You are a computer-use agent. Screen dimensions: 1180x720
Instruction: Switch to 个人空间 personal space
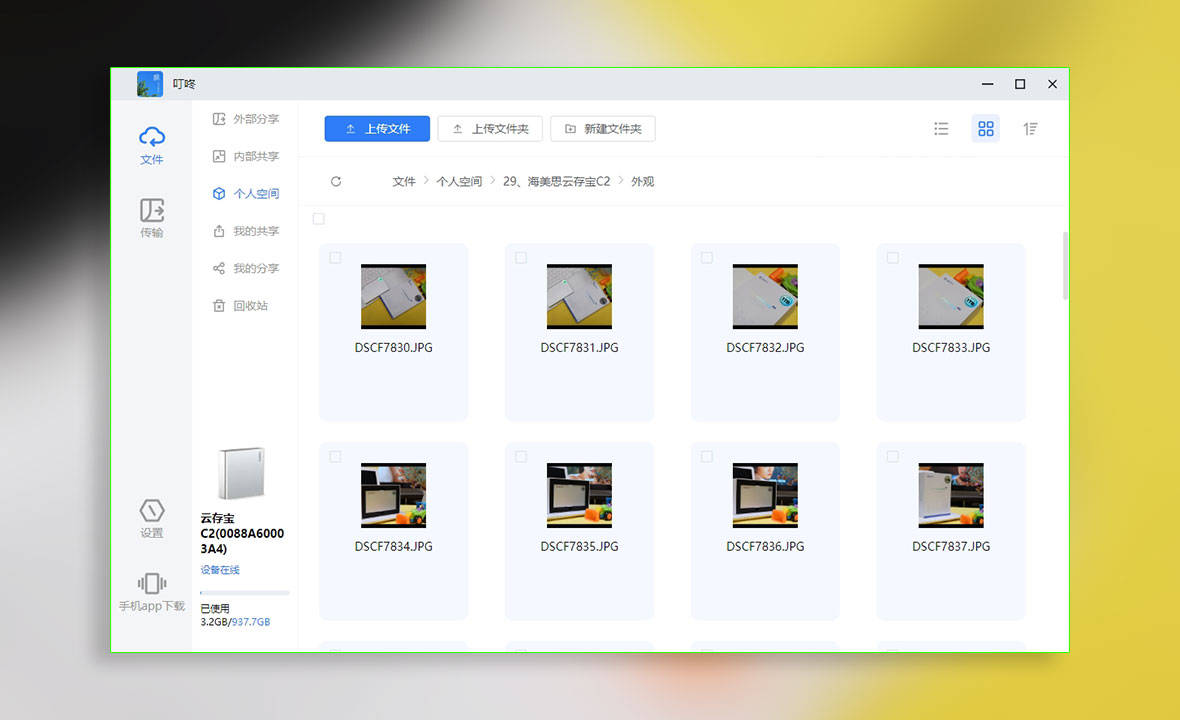tap(245, 193)
